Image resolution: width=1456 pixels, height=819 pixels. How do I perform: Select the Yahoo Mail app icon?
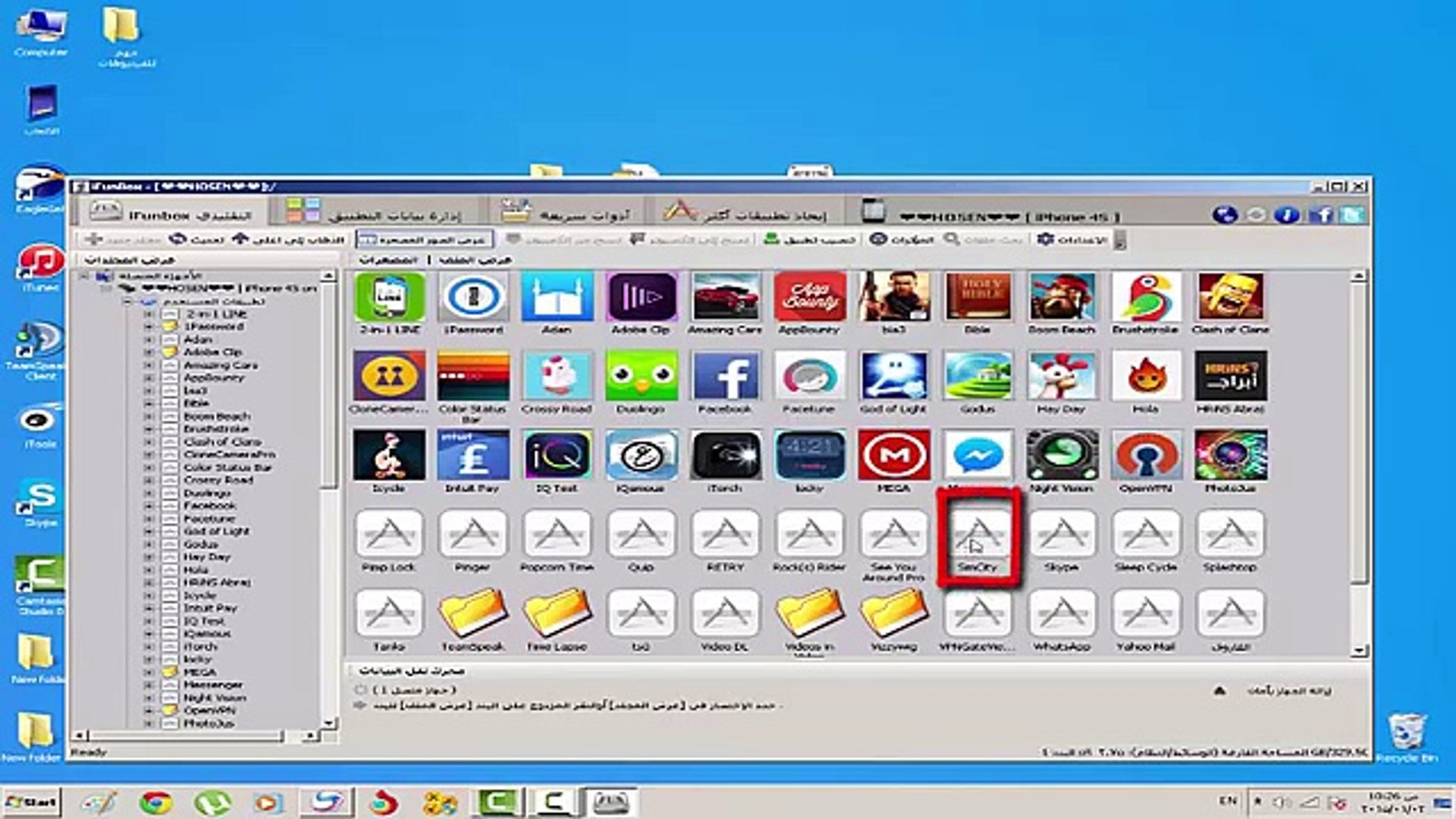point(1146,613)
